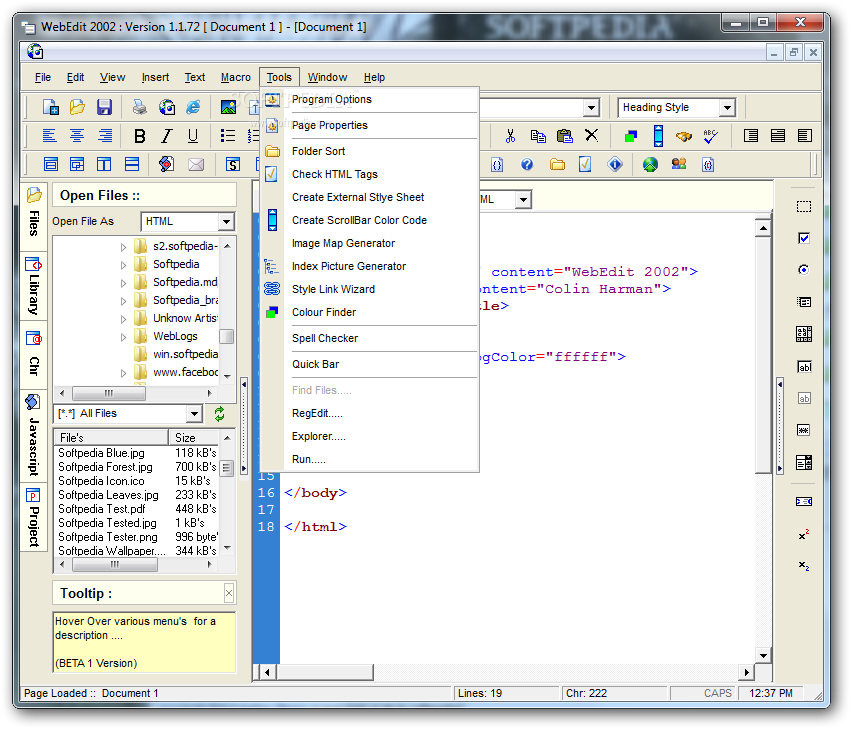
Task: Open the Macro menu
Action: [236, 77]
